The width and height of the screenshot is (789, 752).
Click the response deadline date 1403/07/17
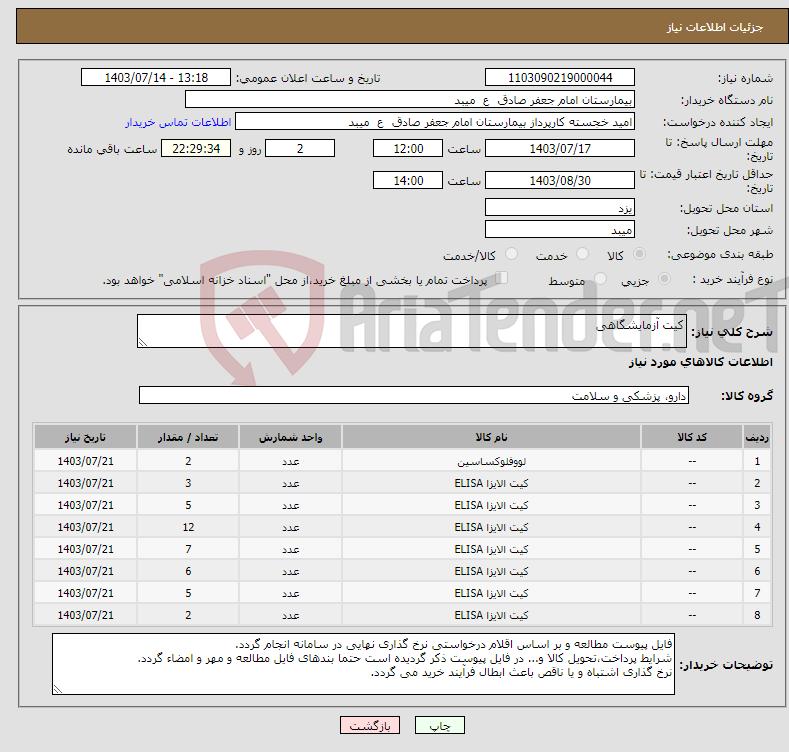[560, 148]
